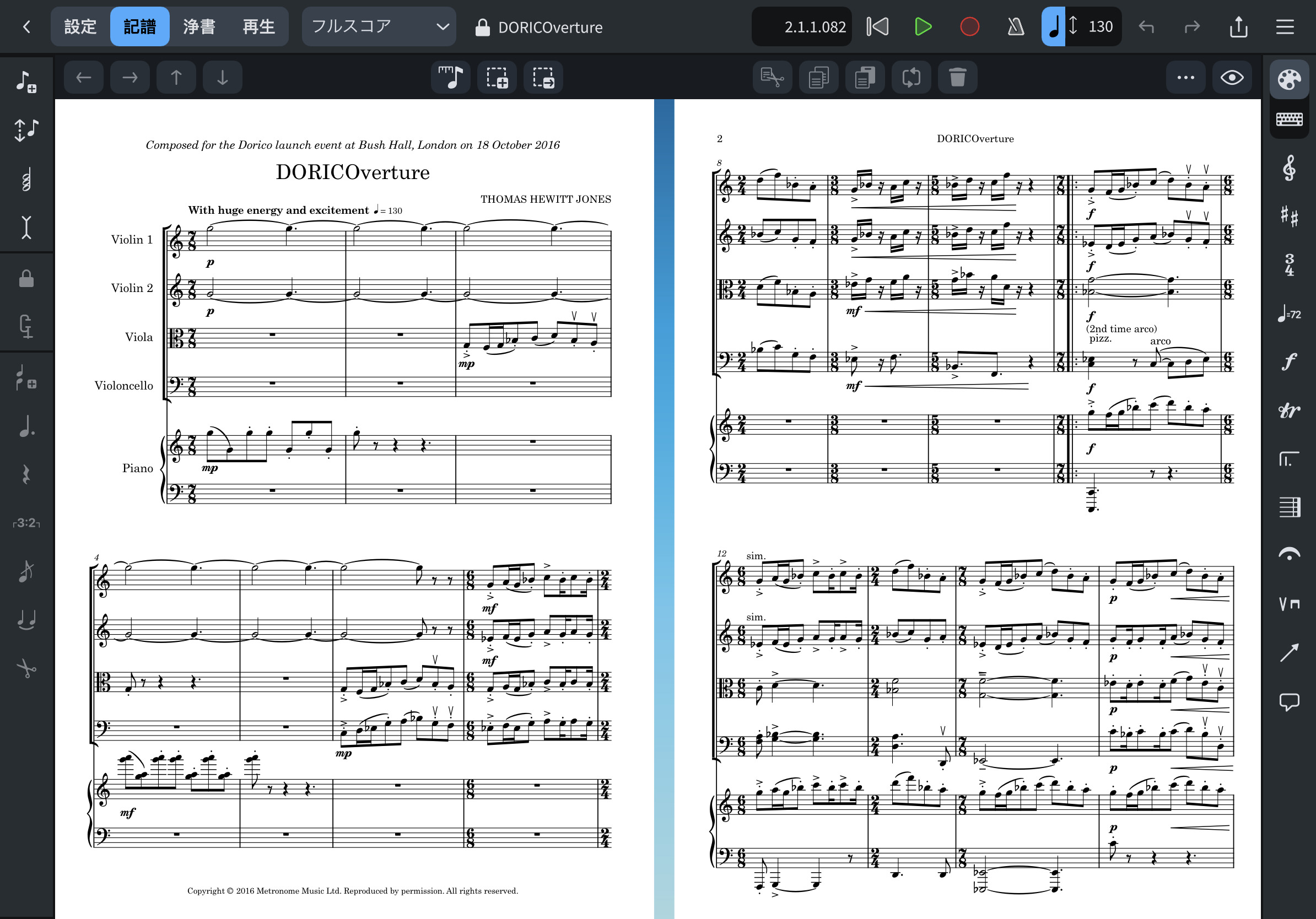Image resolution: width=1316 pixels, height=919 pixels.
Task: Open the clefs panel icon
Action: (x=1288, y=168)
